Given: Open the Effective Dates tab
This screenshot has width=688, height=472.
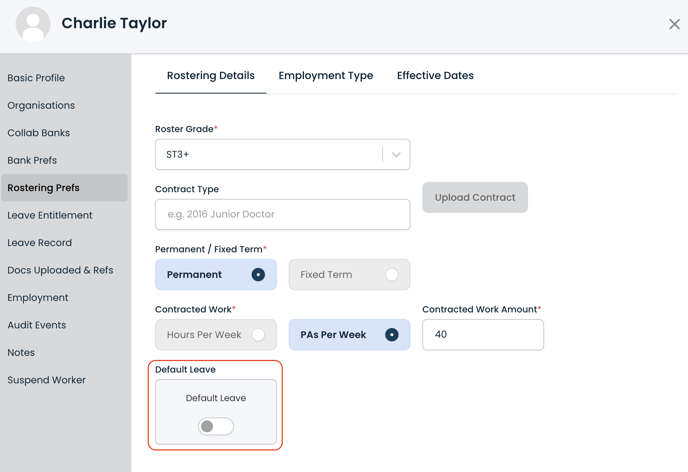Looking at the screenshot, I should click(435, 75).
